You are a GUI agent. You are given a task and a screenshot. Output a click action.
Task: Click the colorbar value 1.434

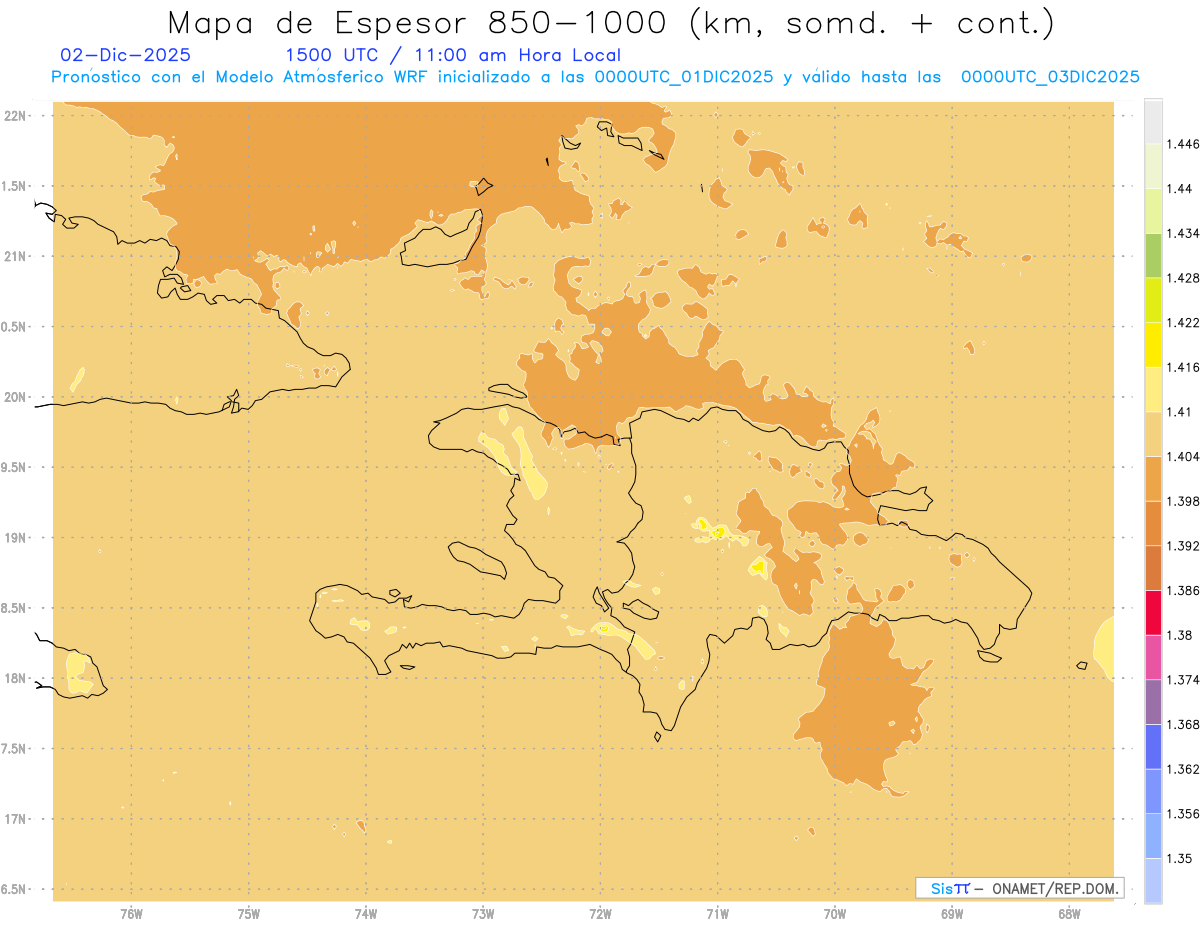1183,233
